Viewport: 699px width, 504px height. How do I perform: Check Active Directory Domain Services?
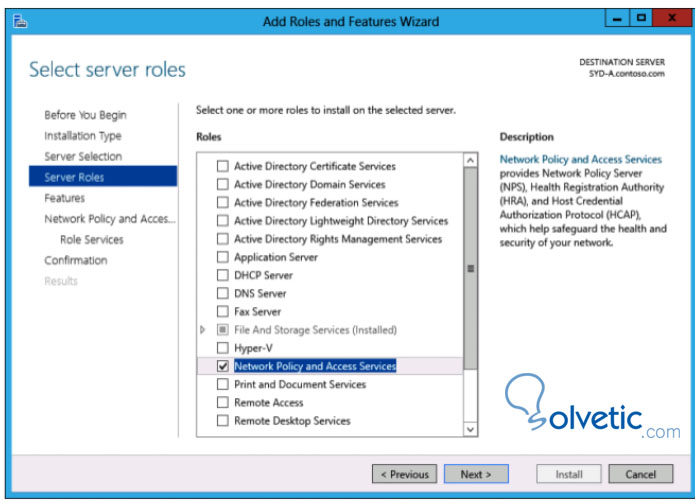tap(222, 184)
